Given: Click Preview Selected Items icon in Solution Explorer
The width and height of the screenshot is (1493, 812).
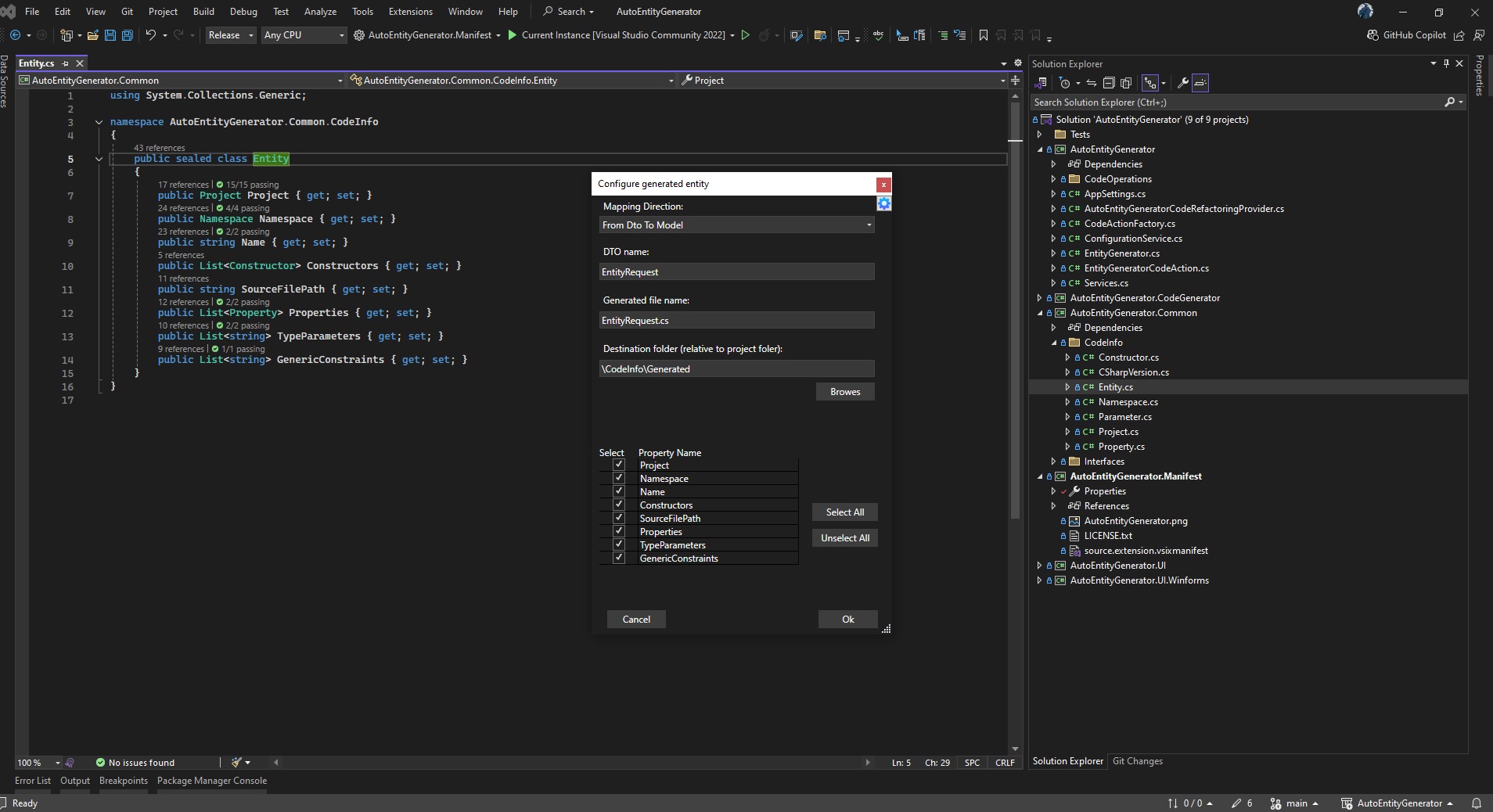Looking at the screenshot, I should point(1200,83).
